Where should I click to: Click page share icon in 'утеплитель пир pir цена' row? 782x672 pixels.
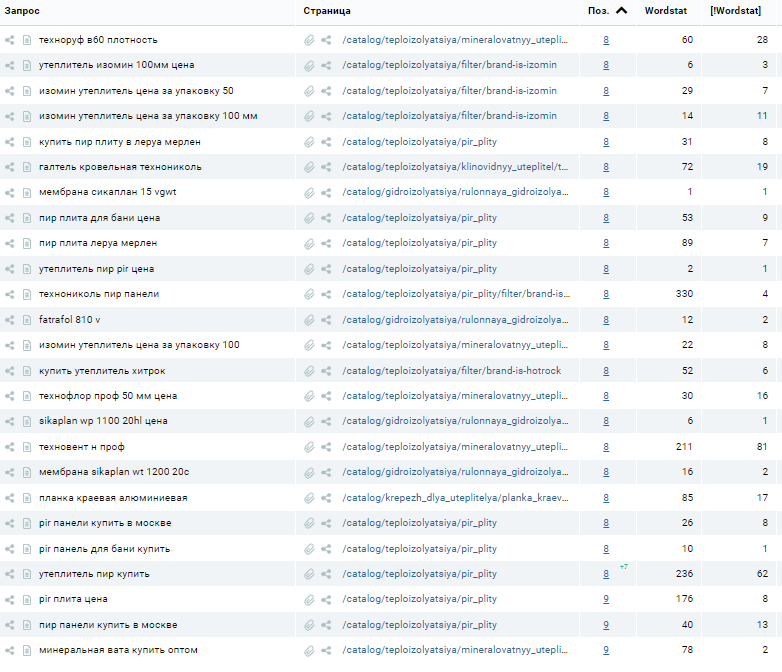pyautogui.click(x=326, y=269)
